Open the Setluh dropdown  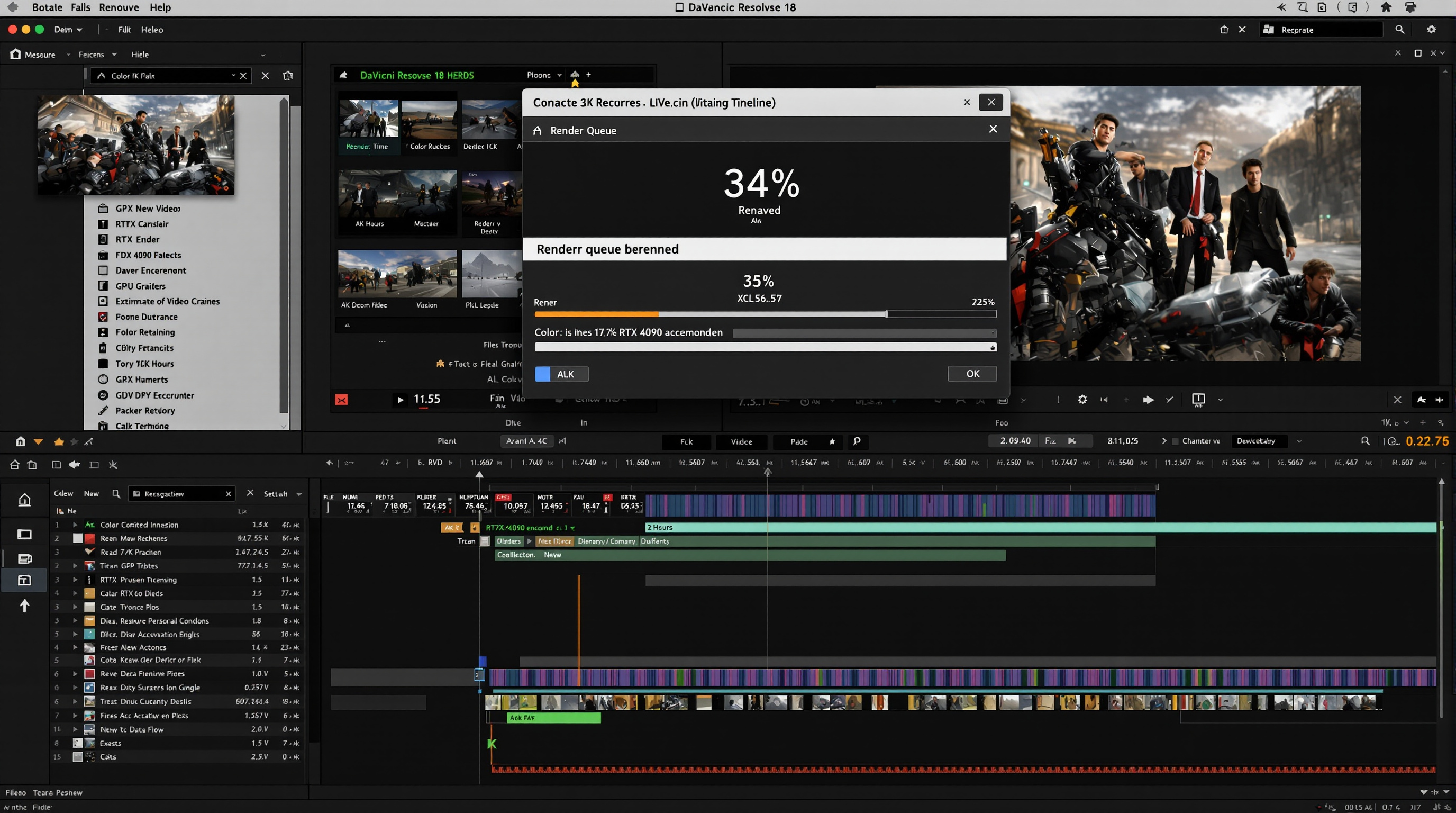point(283,493)
